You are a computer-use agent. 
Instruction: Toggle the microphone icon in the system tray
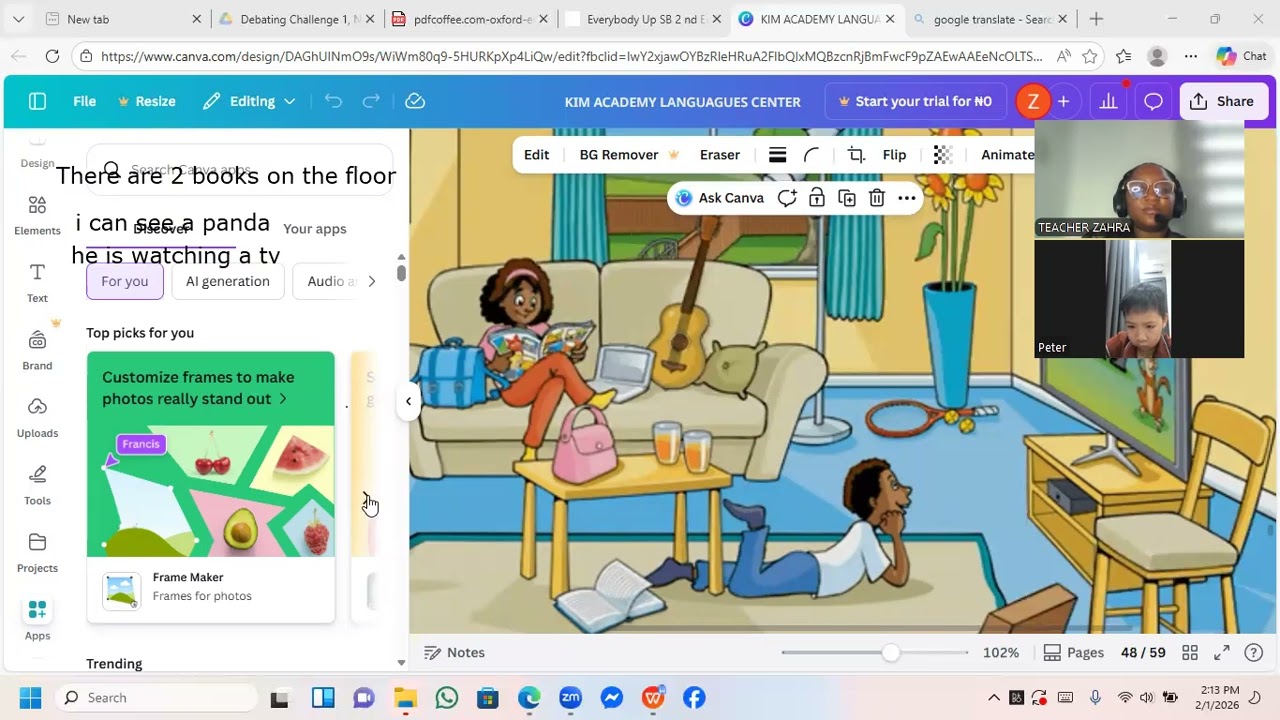point(1095,698)
